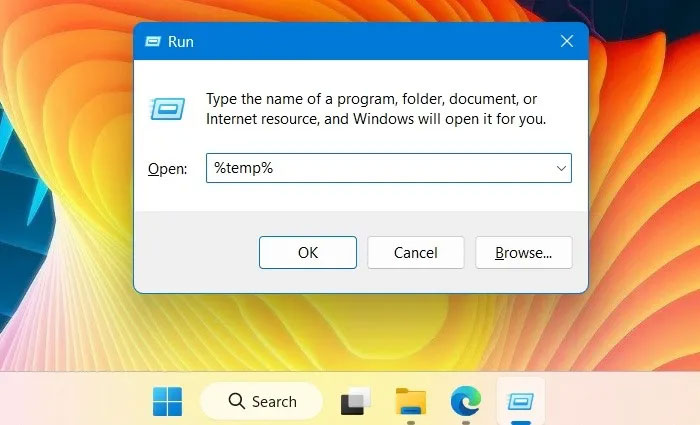Close the Run dialog with X
Viewport: 700px width, 425px height.
click(x=566, y=42)
